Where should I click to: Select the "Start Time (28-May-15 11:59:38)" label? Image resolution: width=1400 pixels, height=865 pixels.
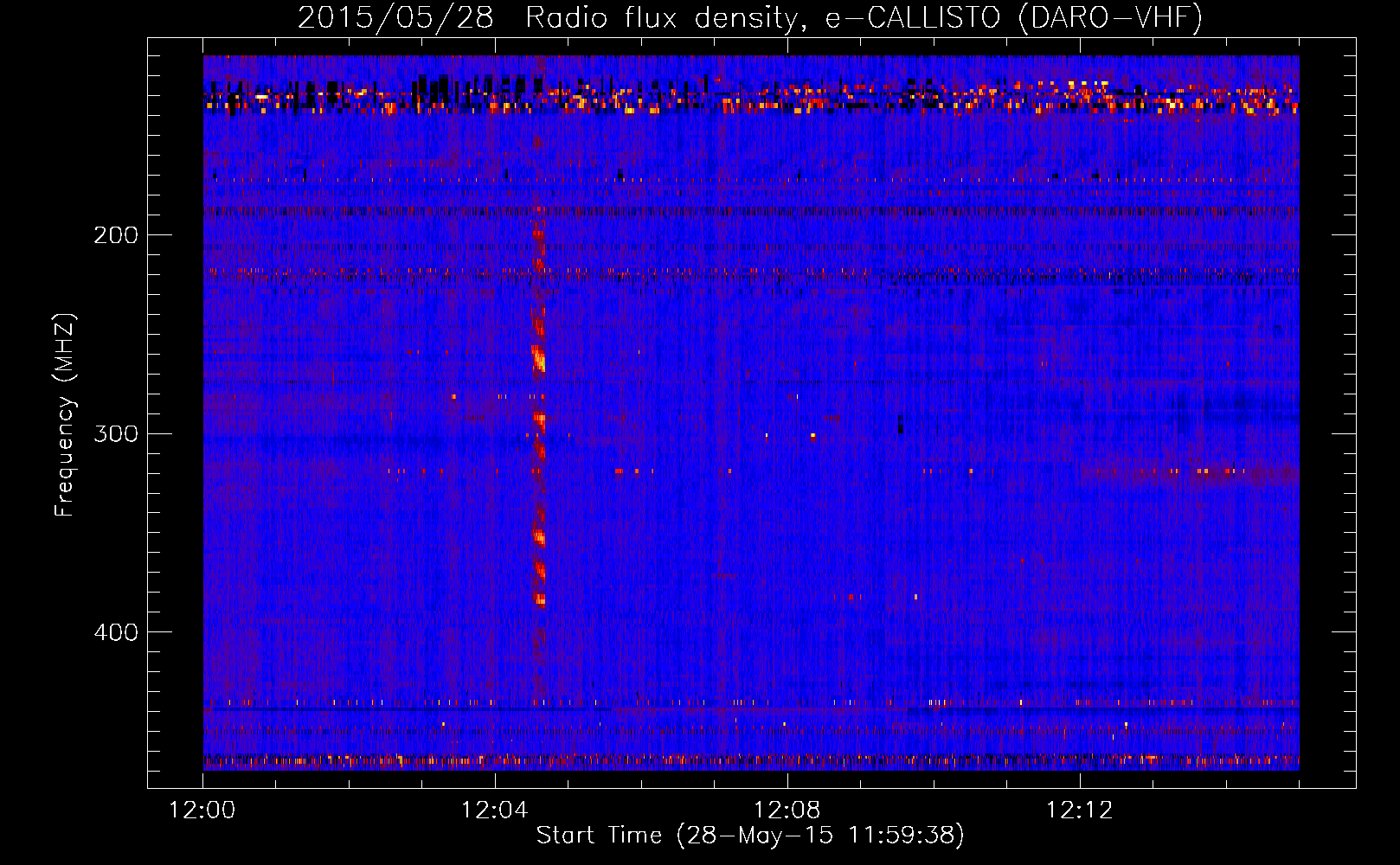point(750,836)
